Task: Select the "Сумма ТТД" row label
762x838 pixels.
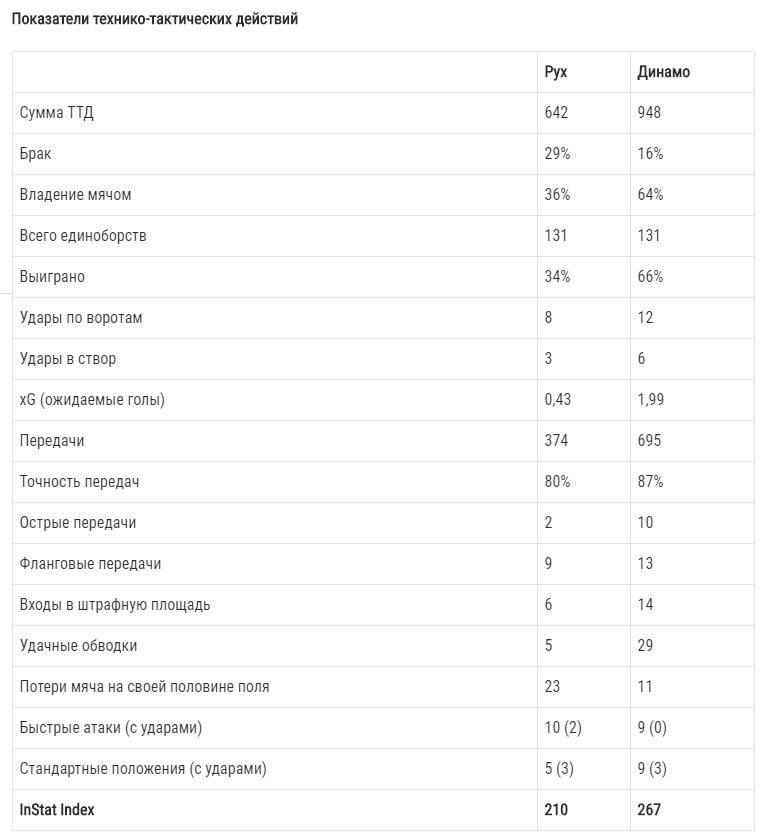Action: pos(57,113)
